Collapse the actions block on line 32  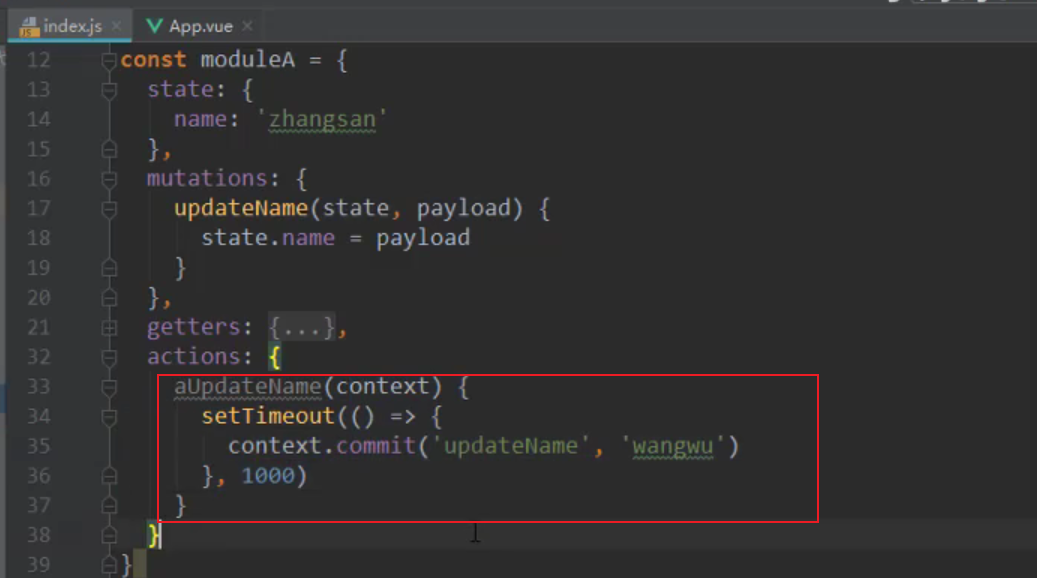coord(109,358)
